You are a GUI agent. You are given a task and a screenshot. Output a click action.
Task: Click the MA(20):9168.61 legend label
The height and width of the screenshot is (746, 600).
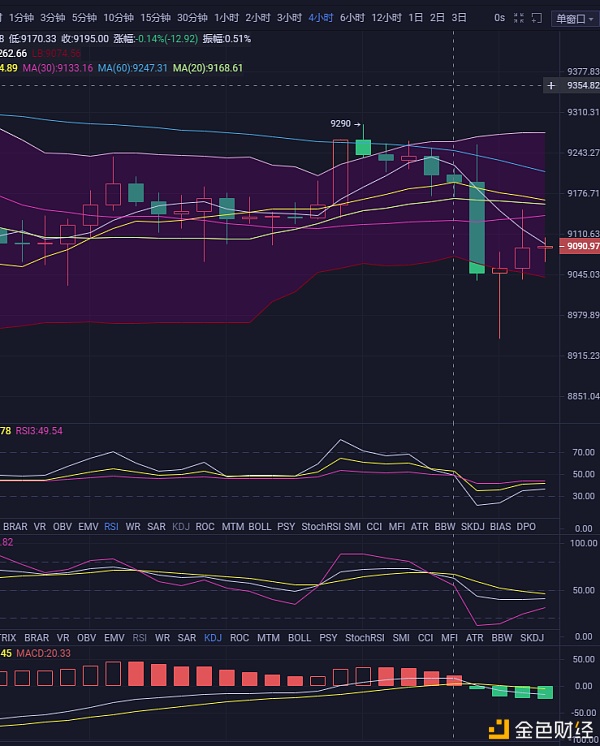tap(208, 68)
